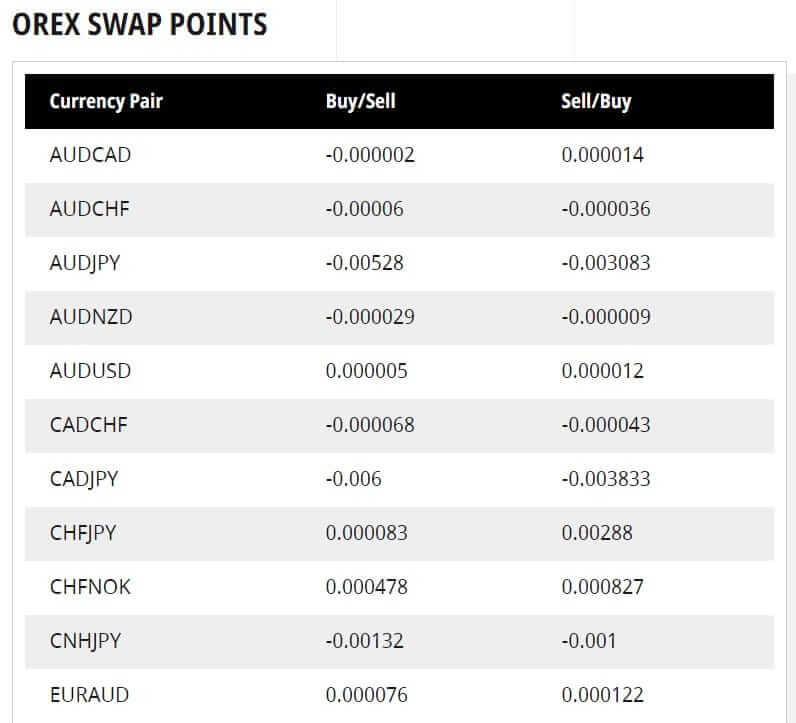Screen dimensions: 796x723
Task: Click the CADJPY row label
Action: [84, 480]
